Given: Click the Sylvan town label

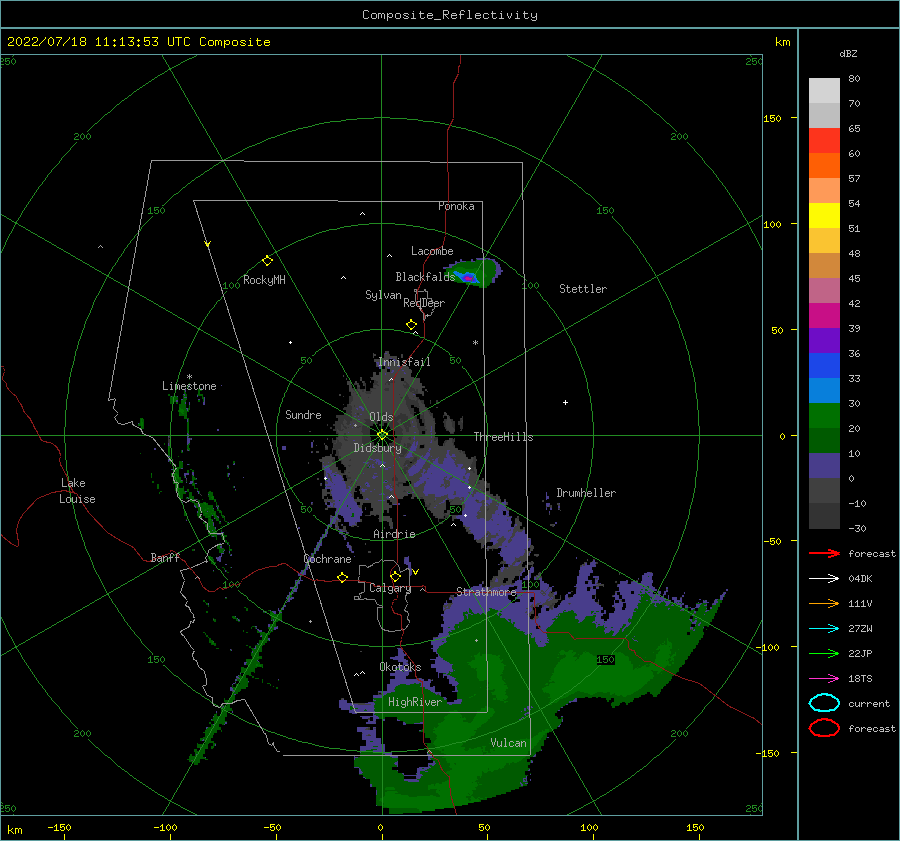Looking at the screenshot, I should 383,296.
